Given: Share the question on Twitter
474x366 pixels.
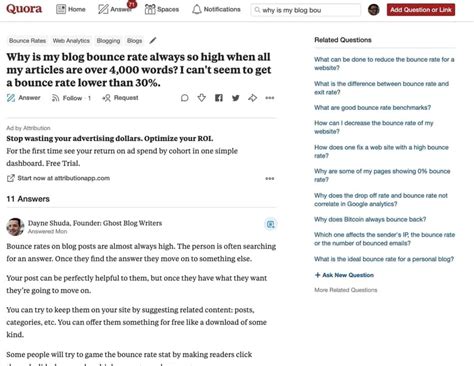Looking at the screenshot, I should (236, 98).
